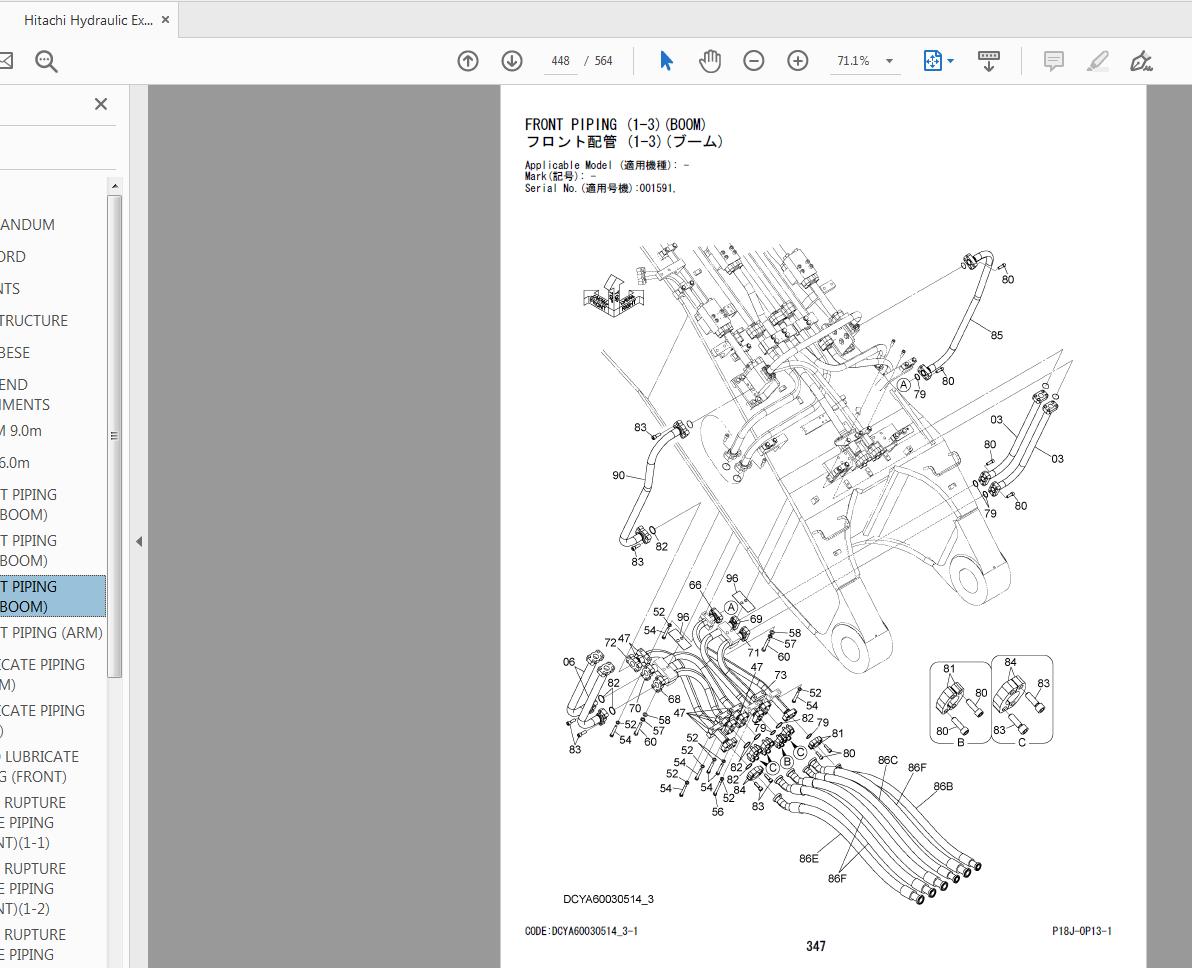
Task: Click the CODE:DCYA60030514_3-1 footer text
Action: pos(581,932)
